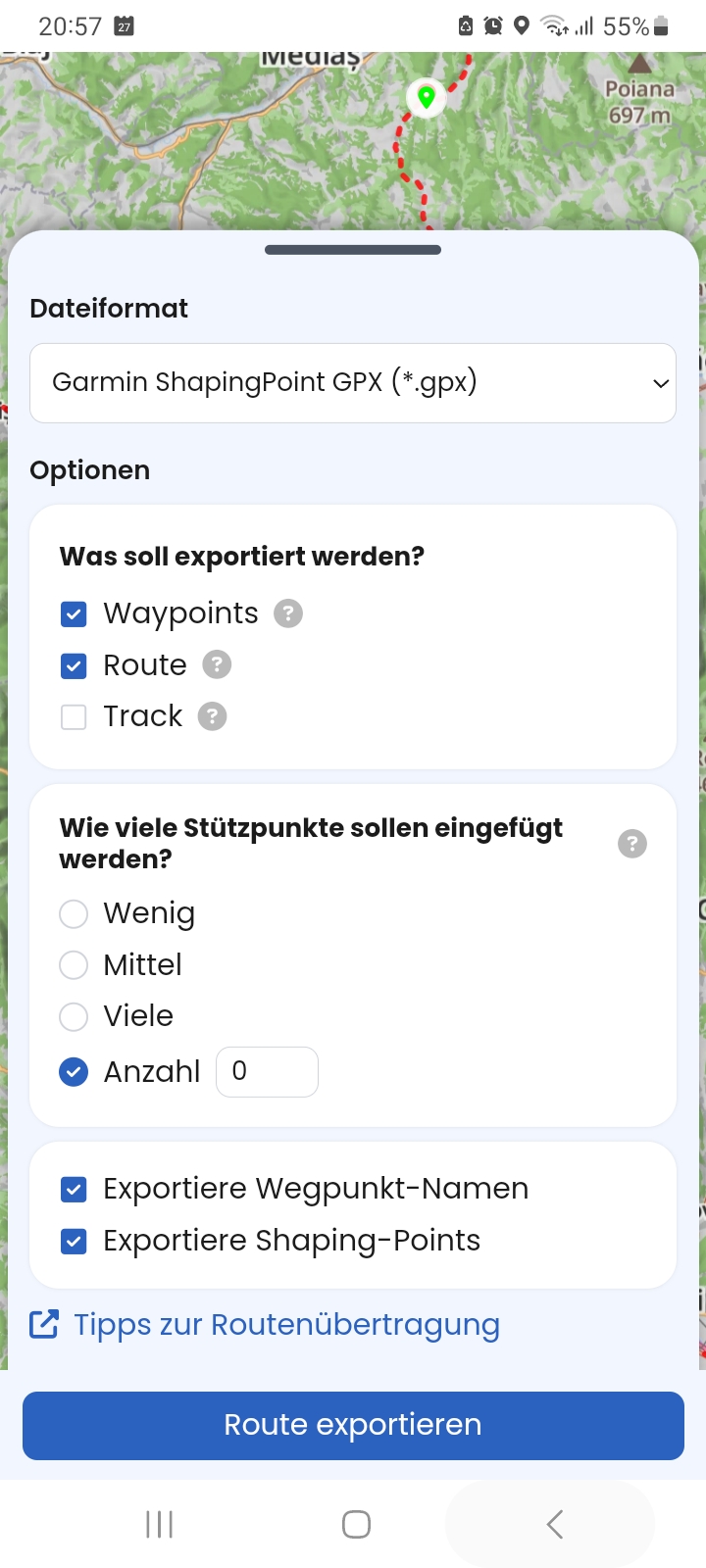Open help icon next to Route

click(217, 665)
